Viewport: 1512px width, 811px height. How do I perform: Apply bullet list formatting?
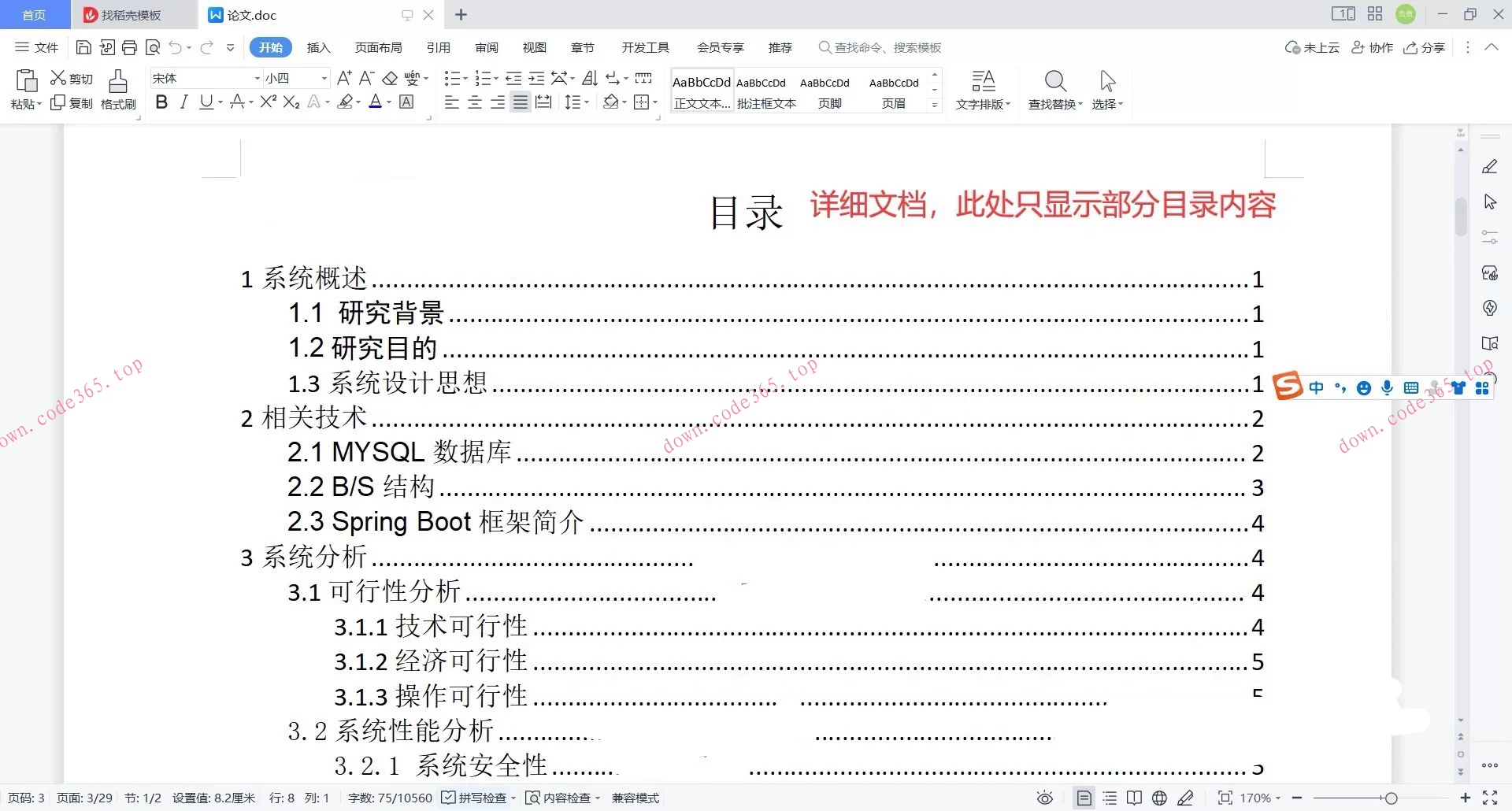[453, 78]
